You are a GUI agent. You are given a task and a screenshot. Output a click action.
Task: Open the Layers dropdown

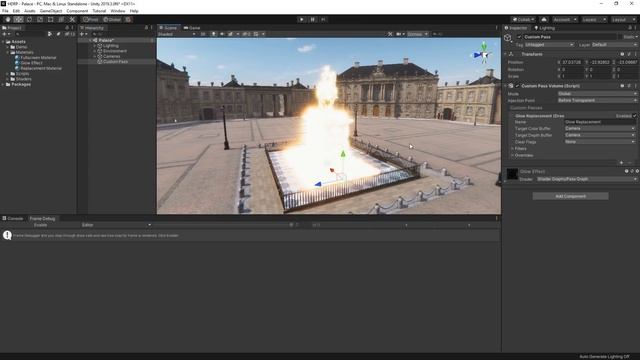click(x=593, y=19)
